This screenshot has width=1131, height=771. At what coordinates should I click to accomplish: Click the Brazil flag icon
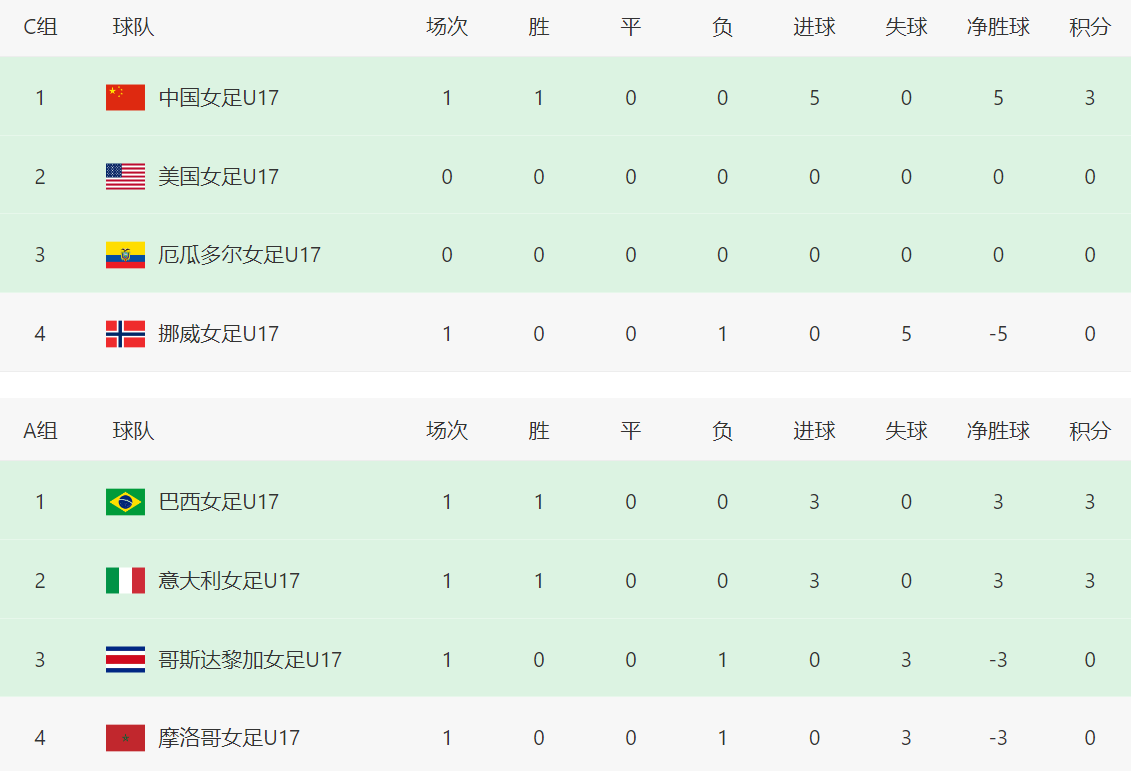coord(125,502)
